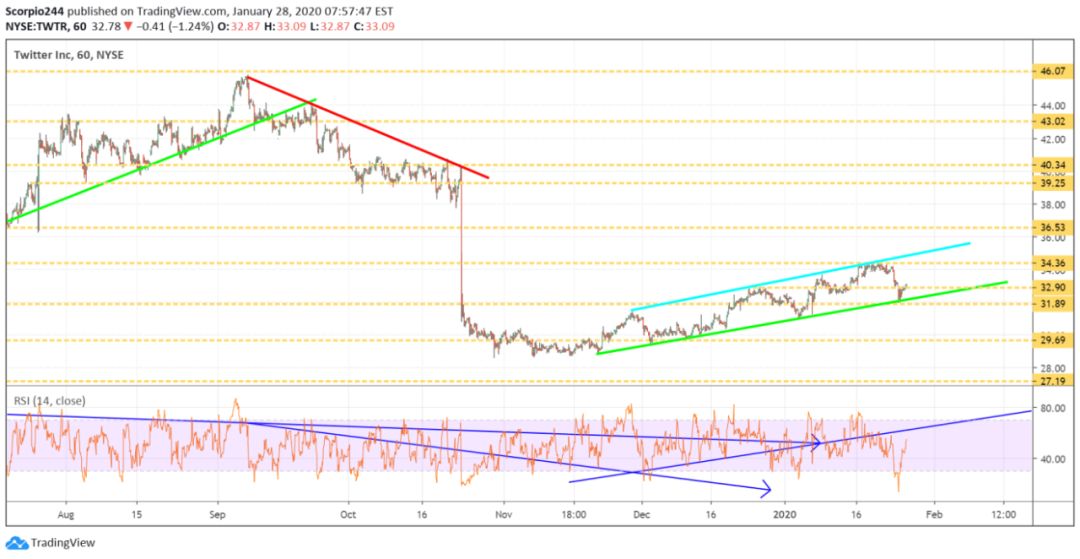Click the Feb label on the time axis
Screen dimensions: 1080x559
point(933,514)
